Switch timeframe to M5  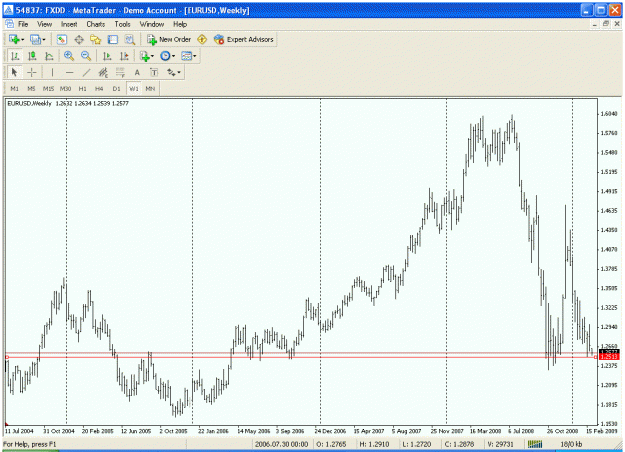pyautogui.click(x=31, y=89)
